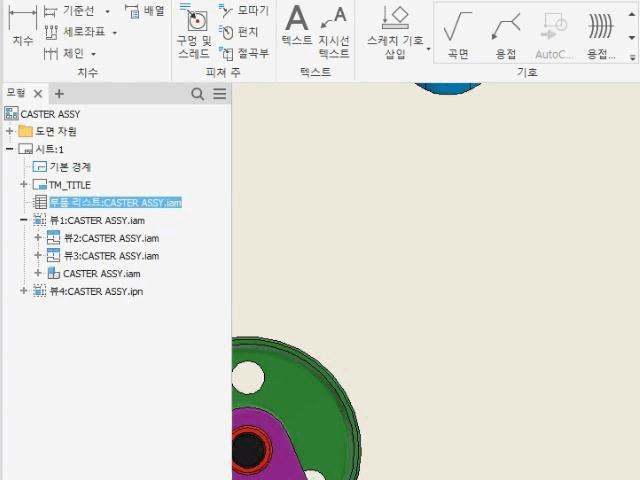
Task: Click the 체인 chain dimension icon
Action: click(x=51, y=53)
